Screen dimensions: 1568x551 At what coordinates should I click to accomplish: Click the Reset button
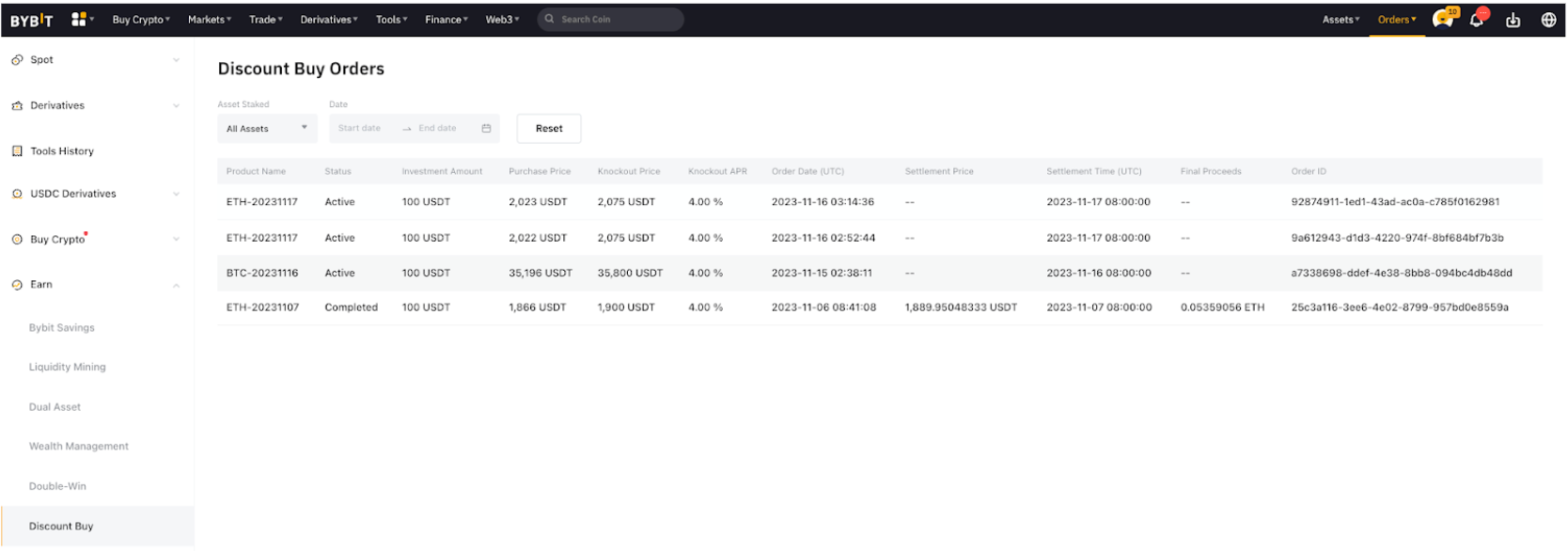click(x=549, y=129)
